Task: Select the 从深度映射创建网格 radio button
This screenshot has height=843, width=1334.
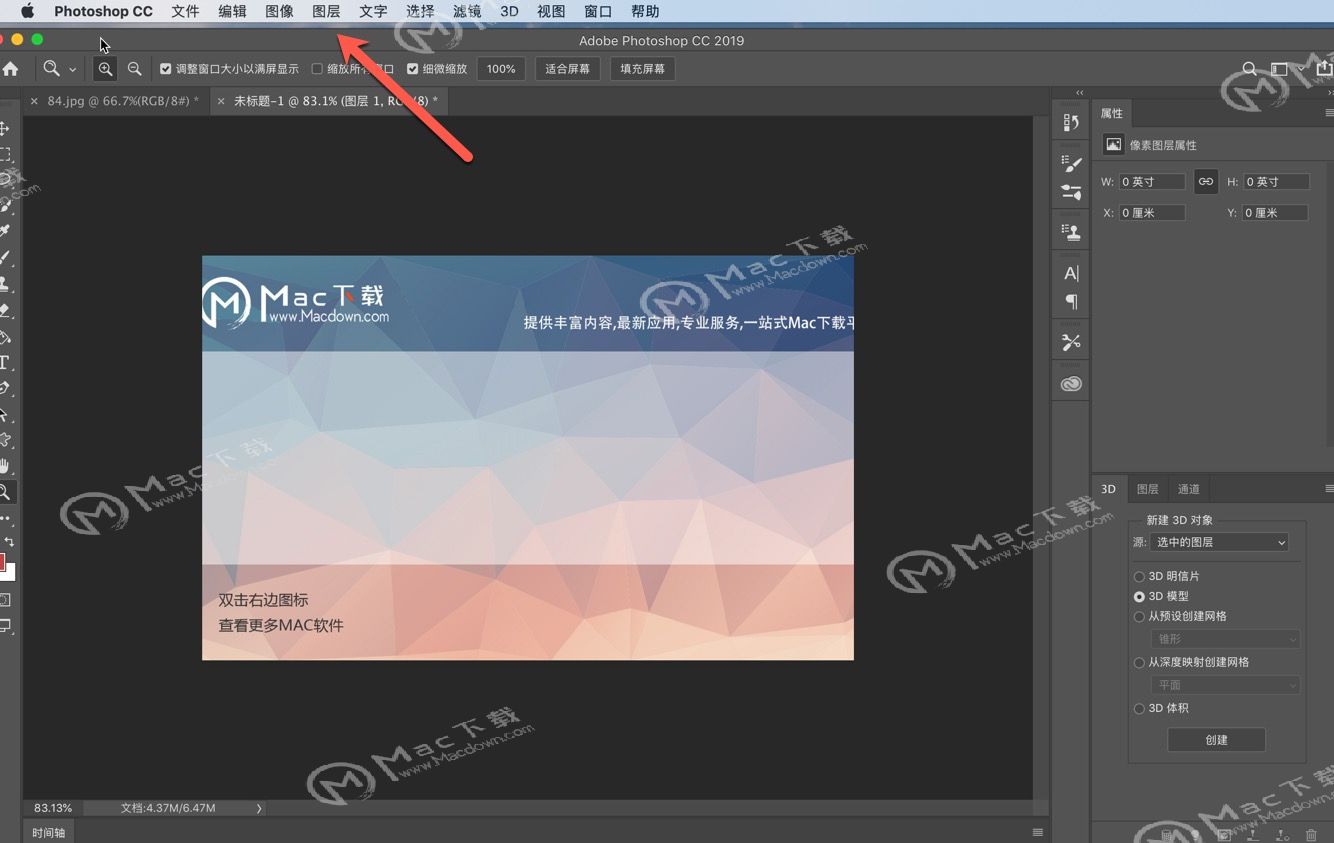Action: click(x=1139, y=663)
